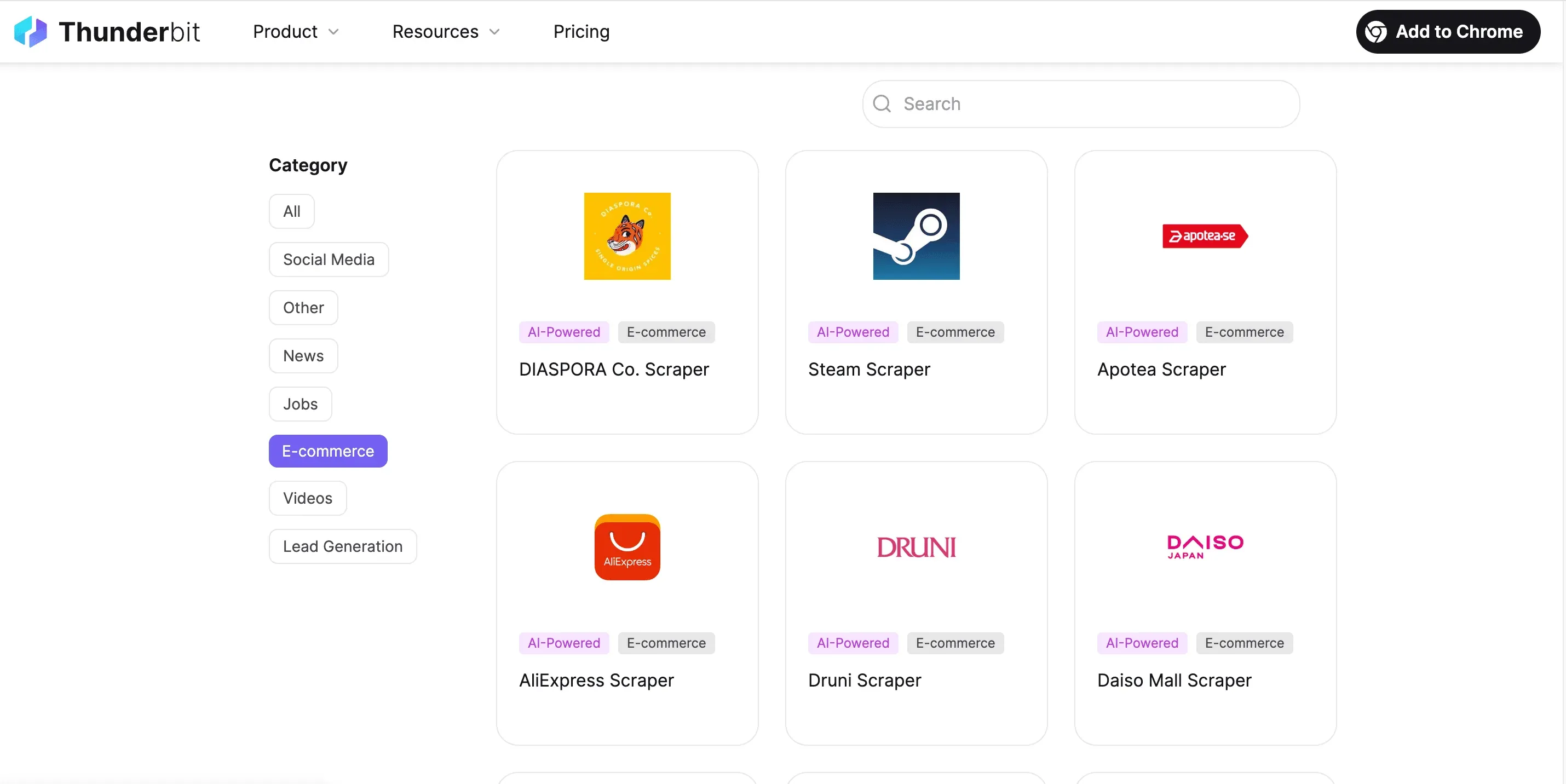Focus the Search input field
The height and width of the screenshot is (784, 1566).
[x=1081, y=104]
